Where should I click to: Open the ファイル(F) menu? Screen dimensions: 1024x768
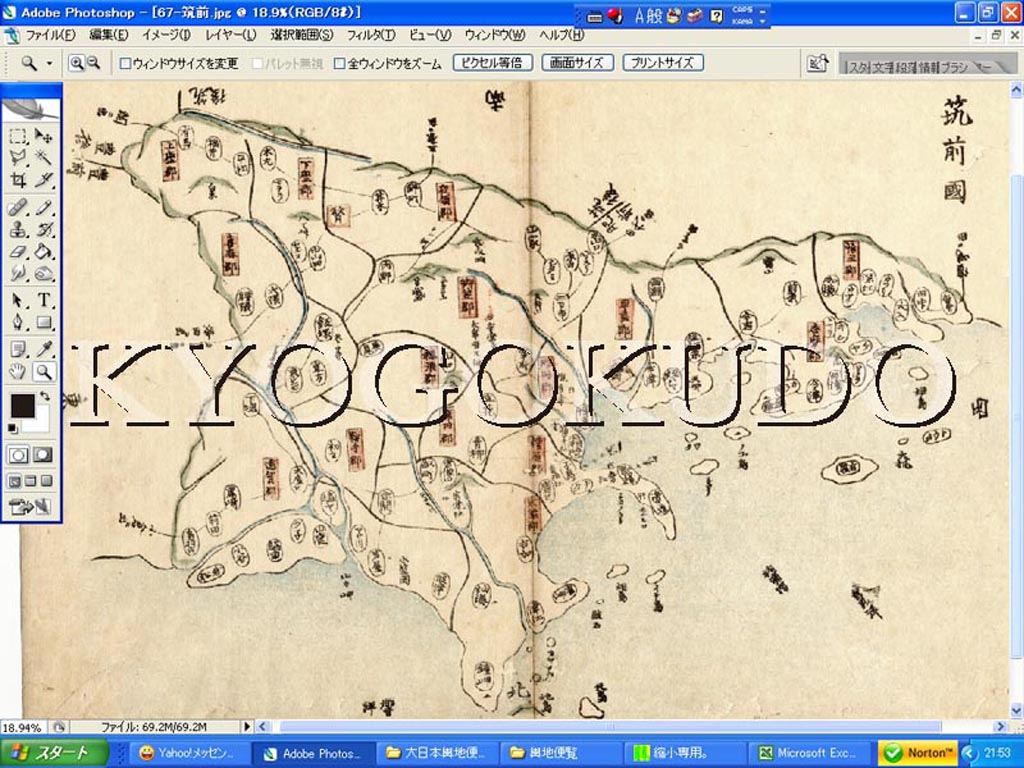click(50, 35)
